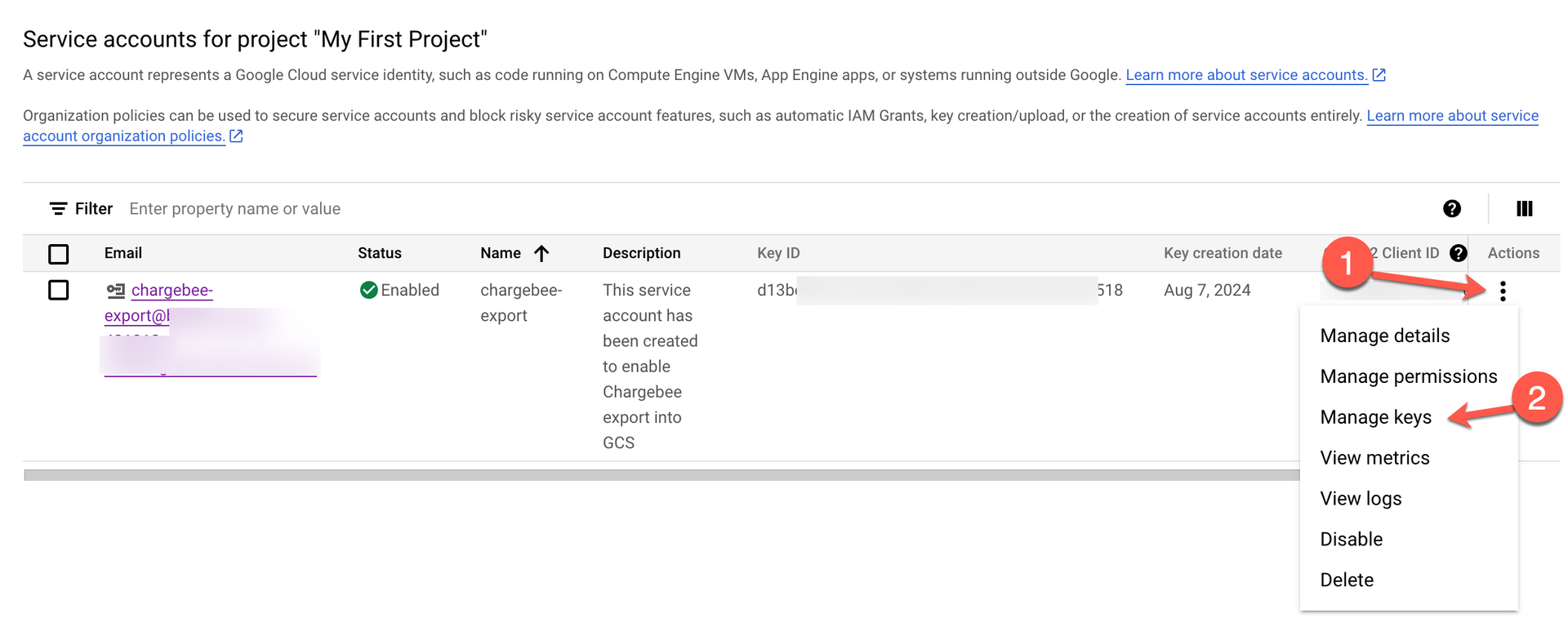1568x627 pixels.
Task: Toggle the select-all header checkbox
Action: click(59, 254)
